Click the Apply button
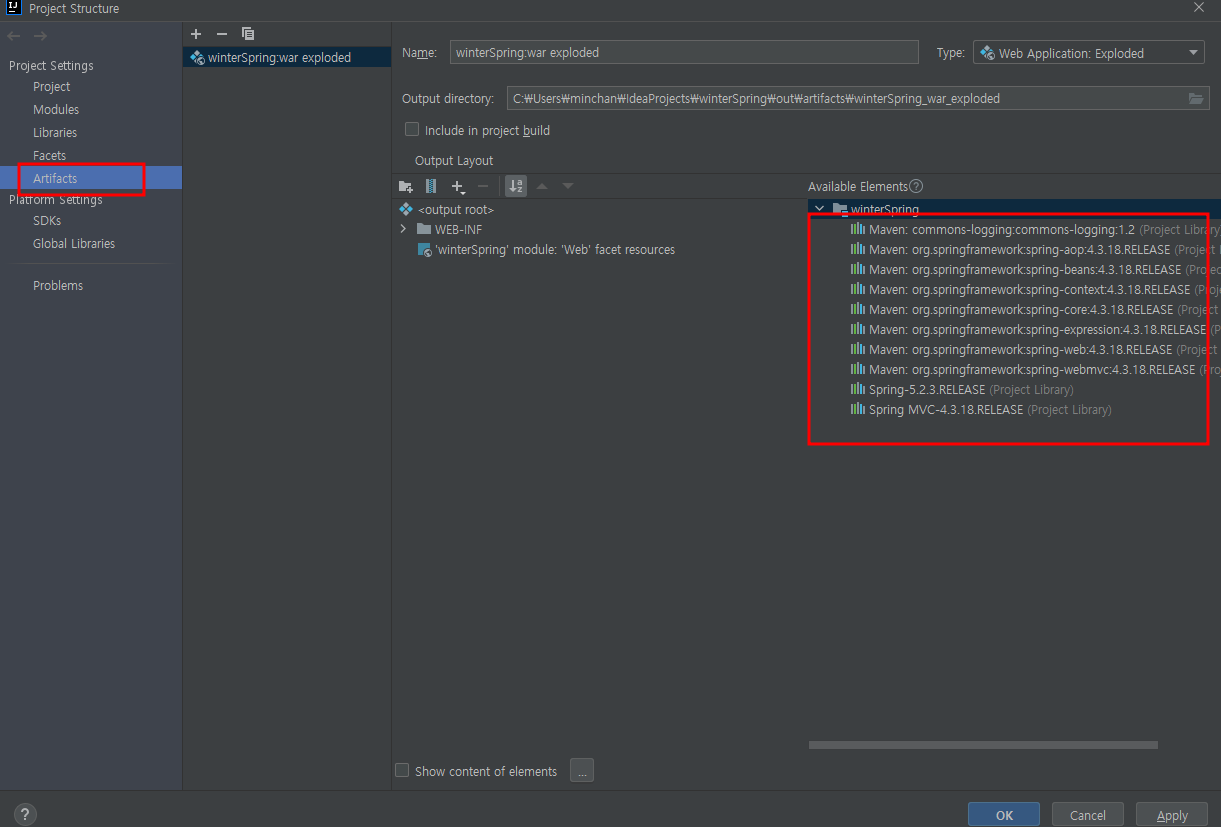This screenshot has height=827, width=1221. point(1172,815)
